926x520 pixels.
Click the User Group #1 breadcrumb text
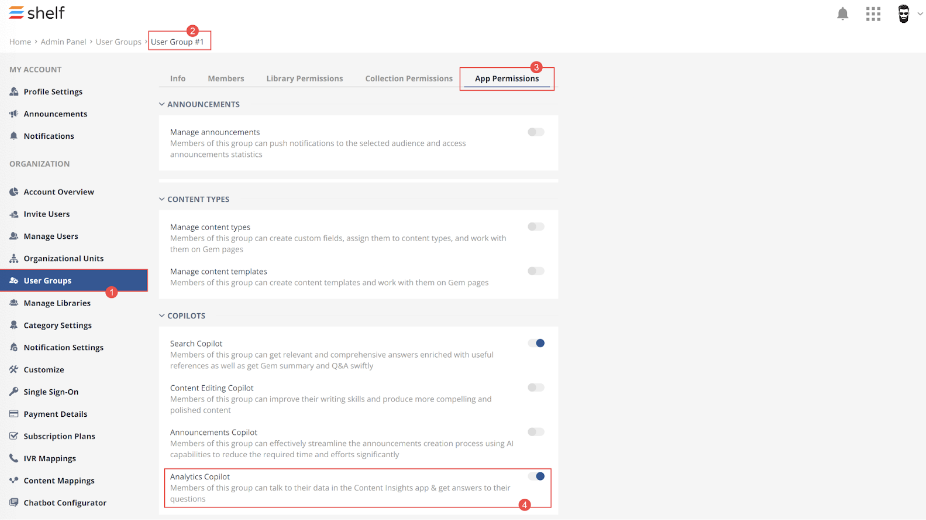pos(177,42)
